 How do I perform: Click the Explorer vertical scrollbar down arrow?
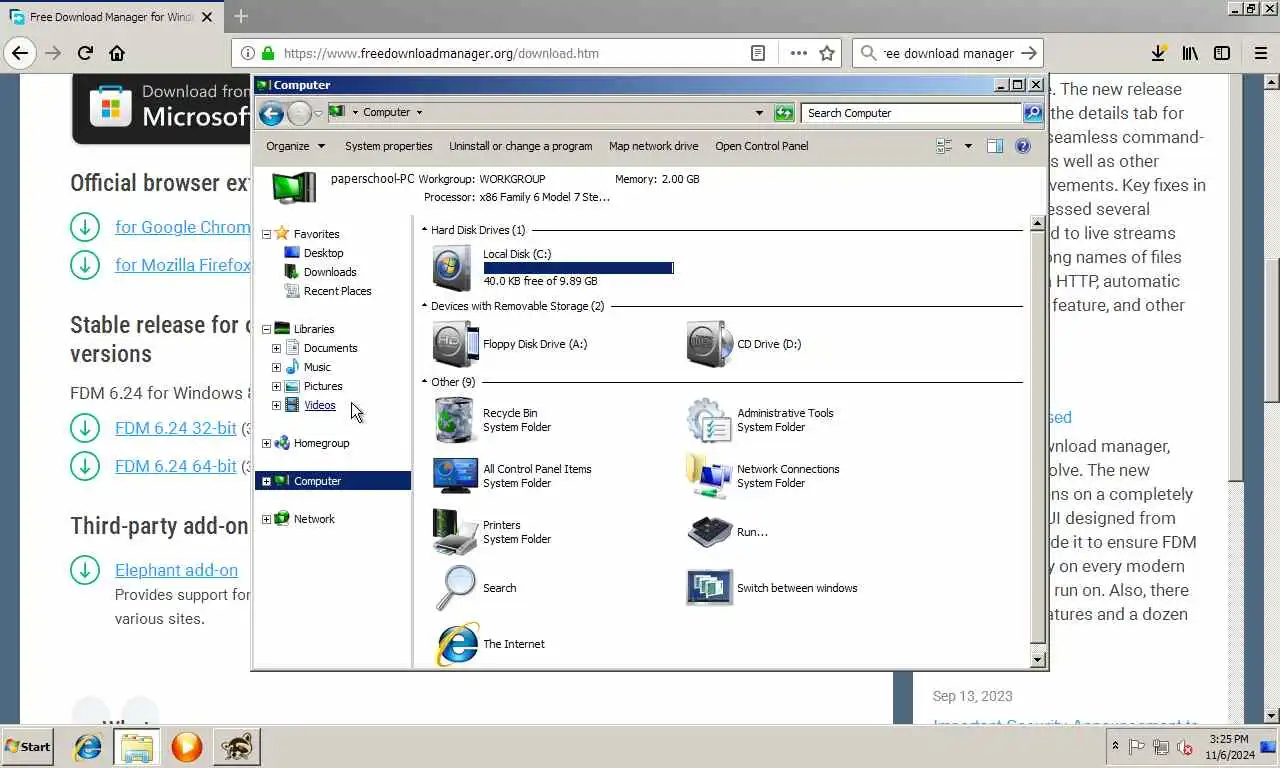(x=1037, y=659)
